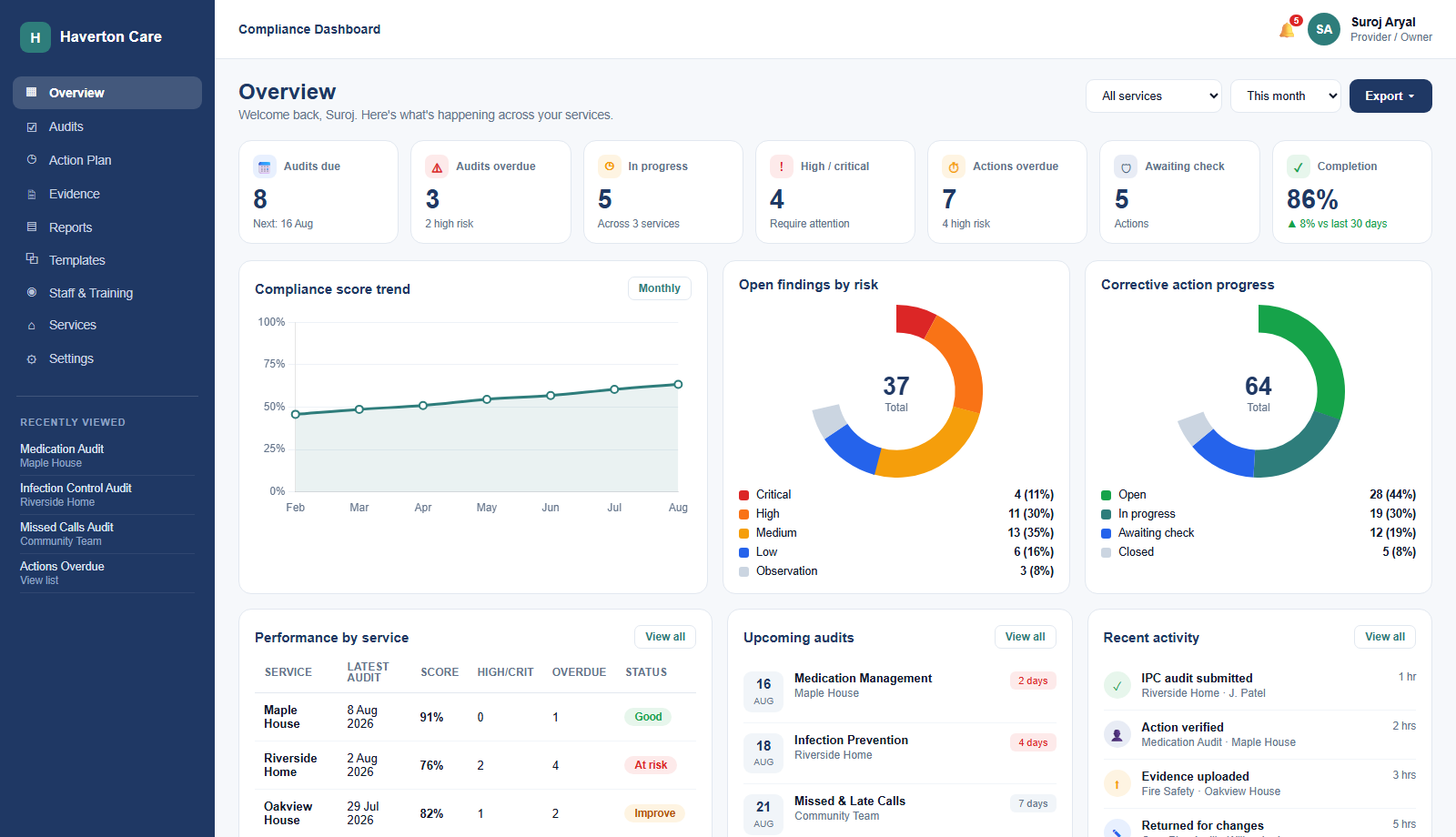Image resolution: width=1456 pixels, height=837 pixels.
Task: Click the Medium legend color swatch
Action: [x=744, y=533]
